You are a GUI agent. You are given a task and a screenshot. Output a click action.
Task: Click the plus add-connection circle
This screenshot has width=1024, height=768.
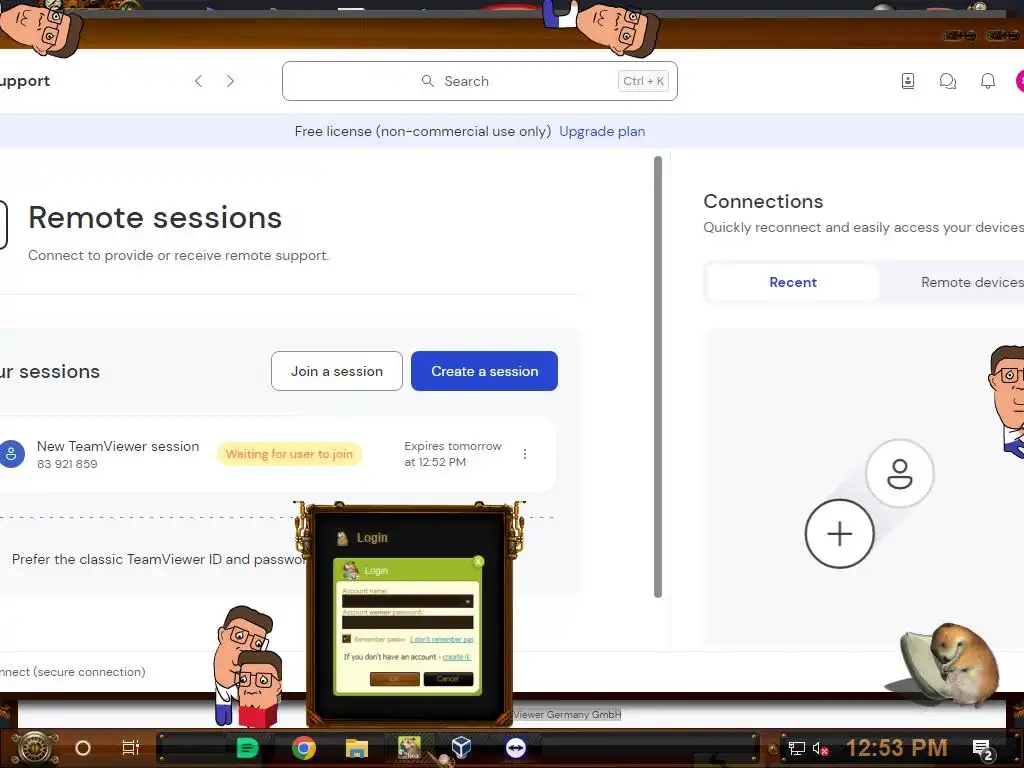839,534
